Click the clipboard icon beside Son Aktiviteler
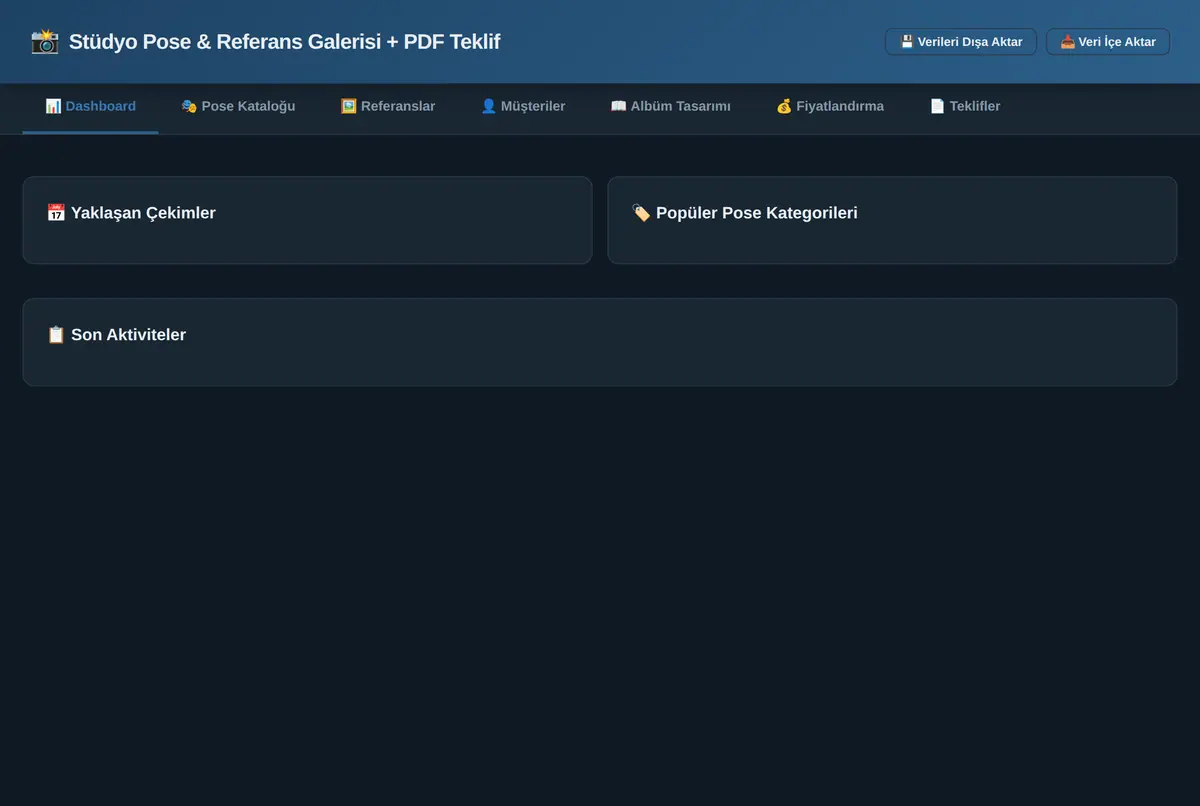 [x=56, y=335]
